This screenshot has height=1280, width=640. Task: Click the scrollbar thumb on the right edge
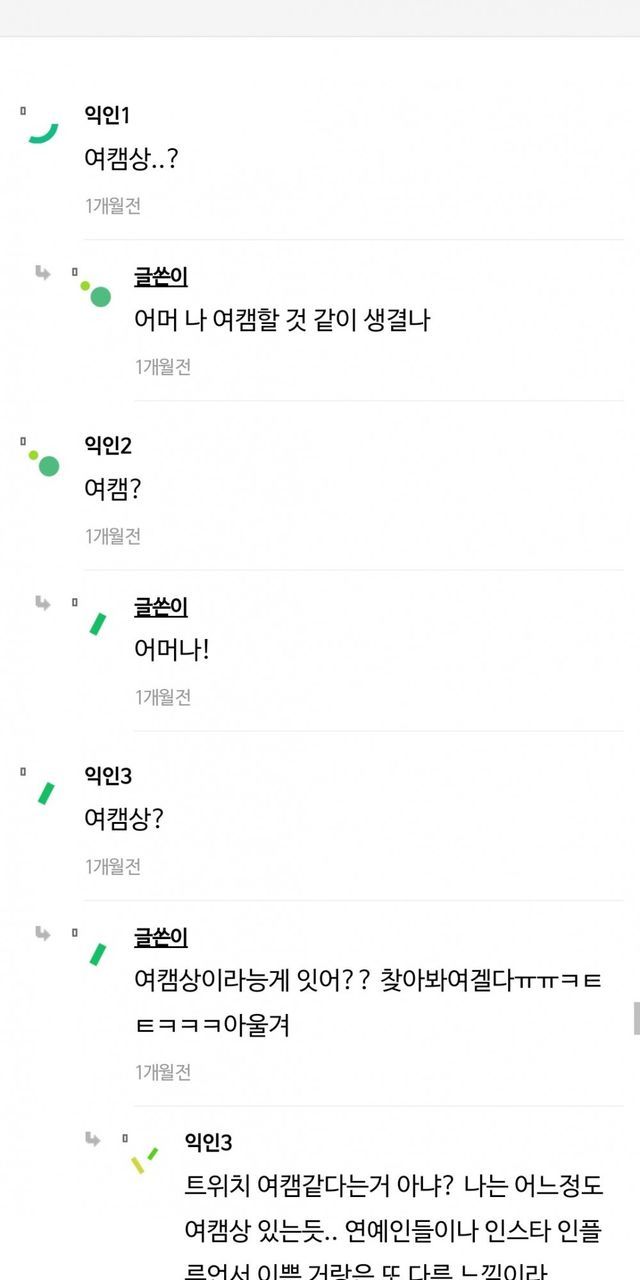636,1018
